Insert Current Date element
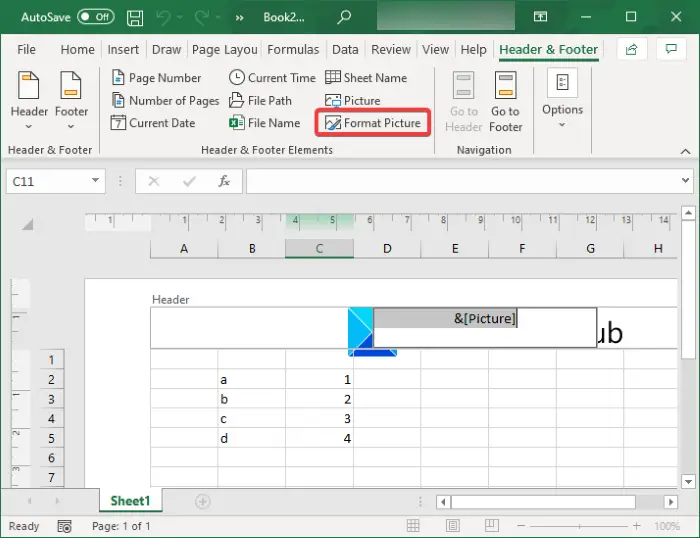 (x=153, y=123)
